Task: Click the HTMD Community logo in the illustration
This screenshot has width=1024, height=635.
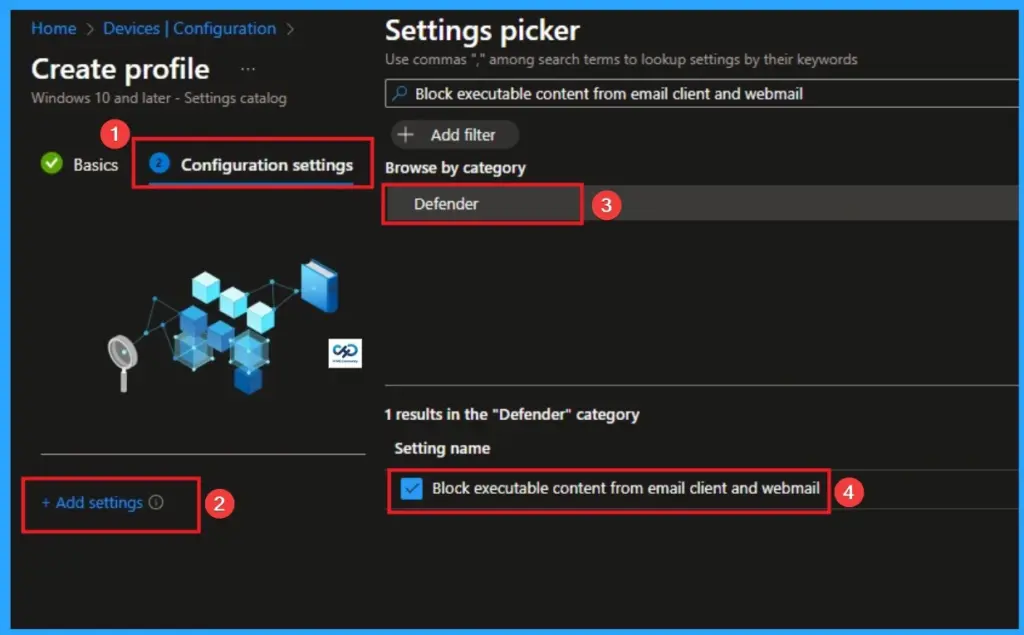Action: pyautogui.click(x=345, y=353)
